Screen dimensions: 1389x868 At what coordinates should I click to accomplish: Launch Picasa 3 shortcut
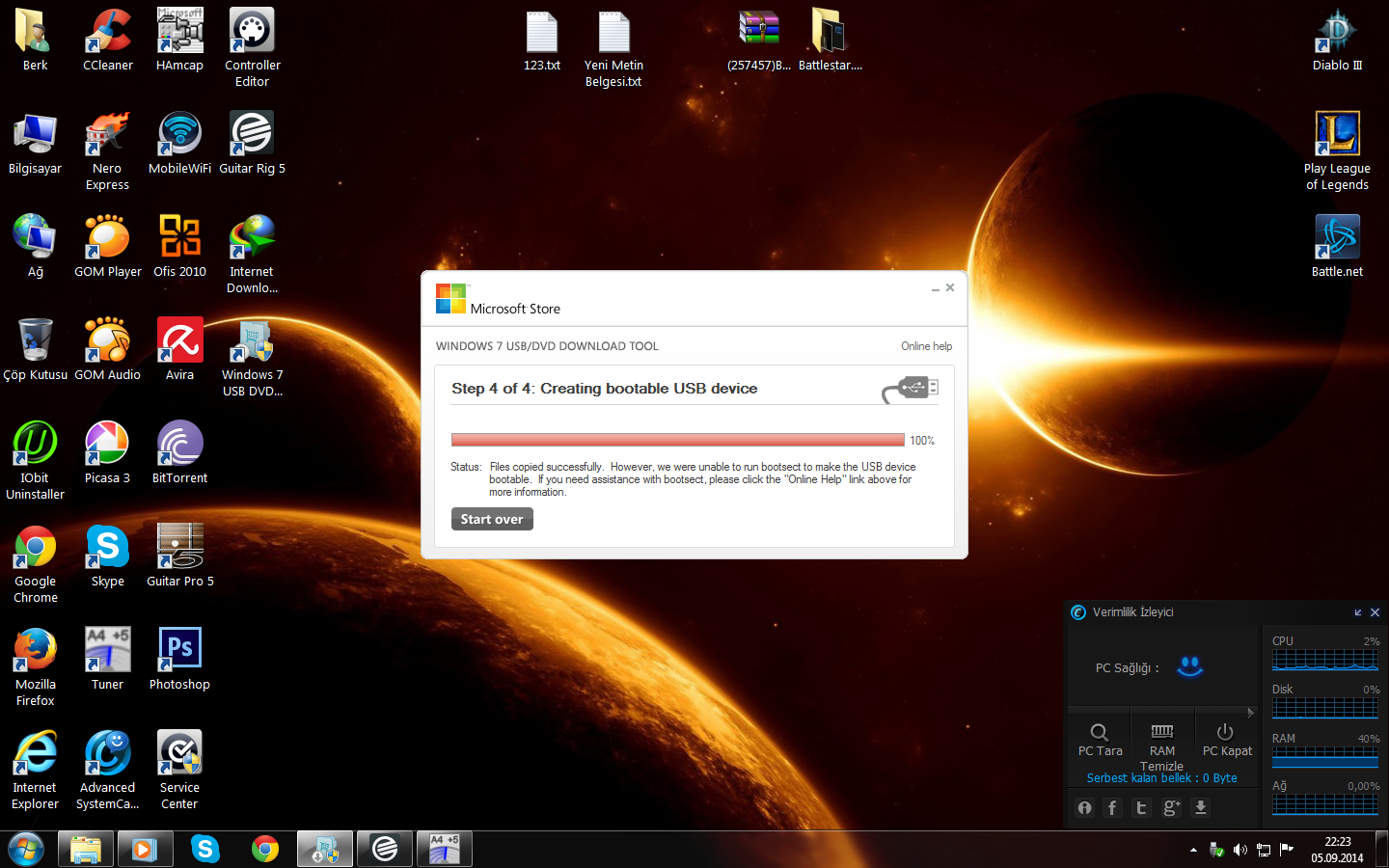tap(107, 452)
